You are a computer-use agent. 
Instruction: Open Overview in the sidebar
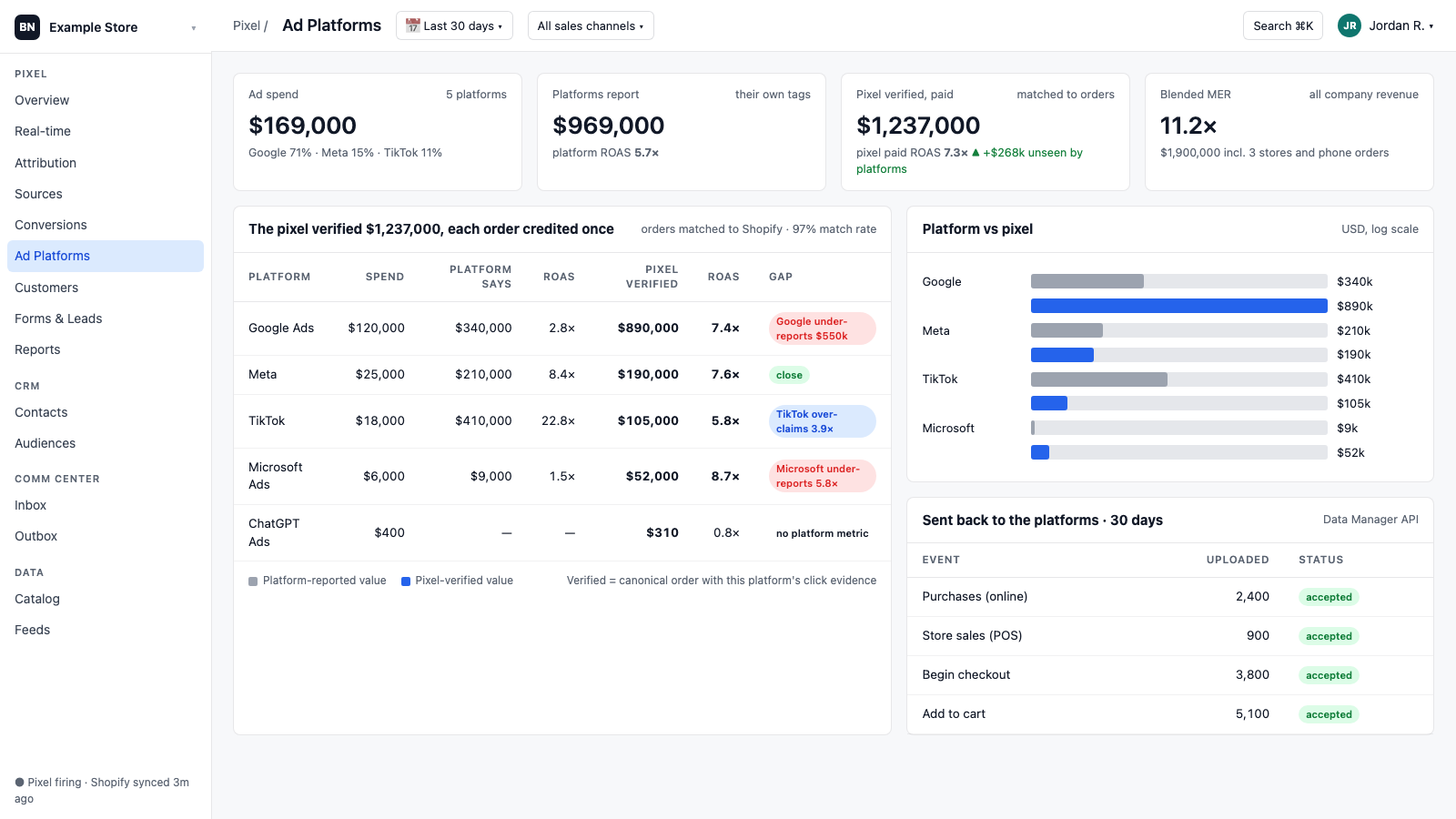pos(106,100)
